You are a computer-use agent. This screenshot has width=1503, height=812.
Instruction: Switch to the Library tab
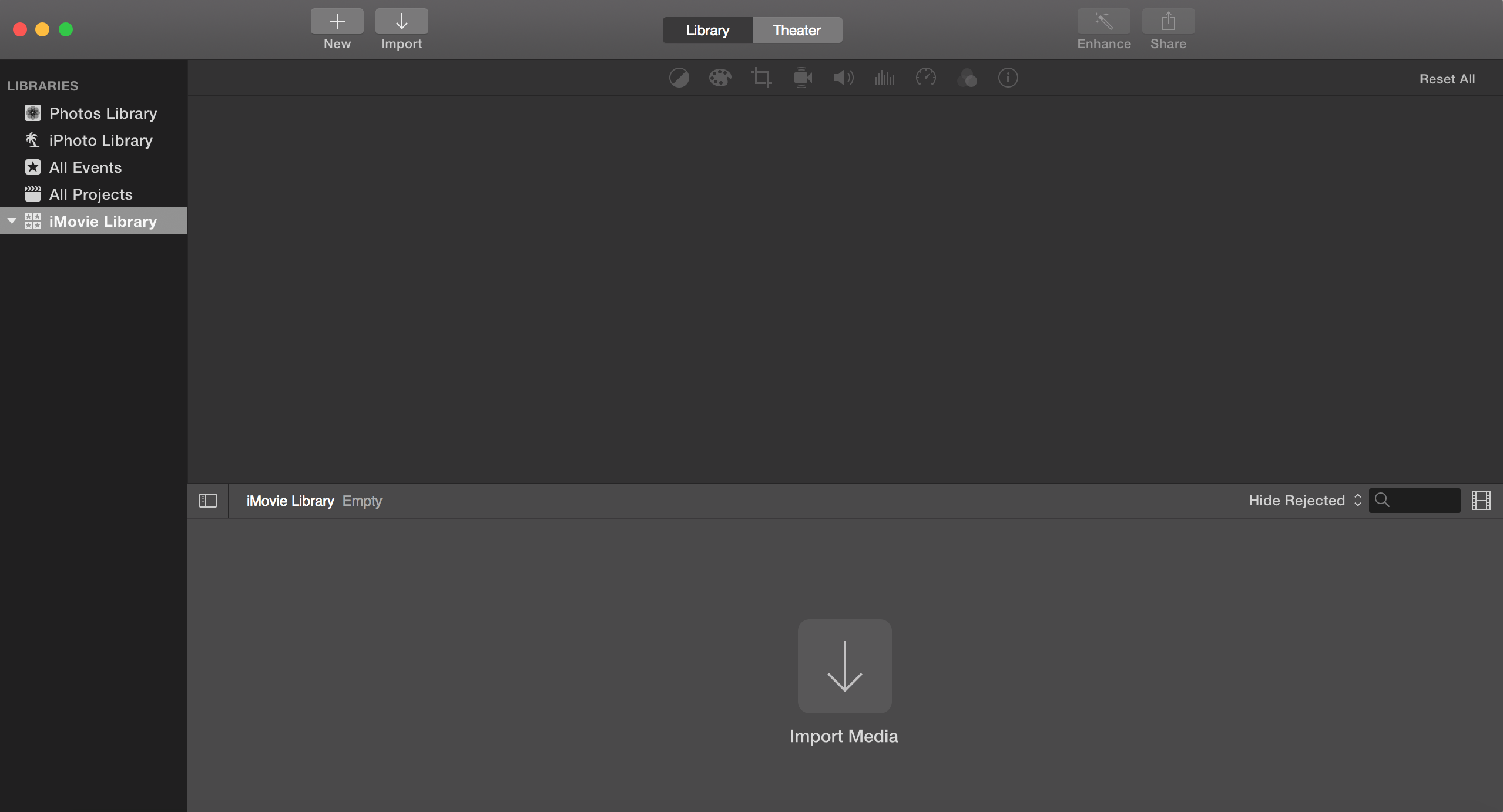[x=707, y=30]
